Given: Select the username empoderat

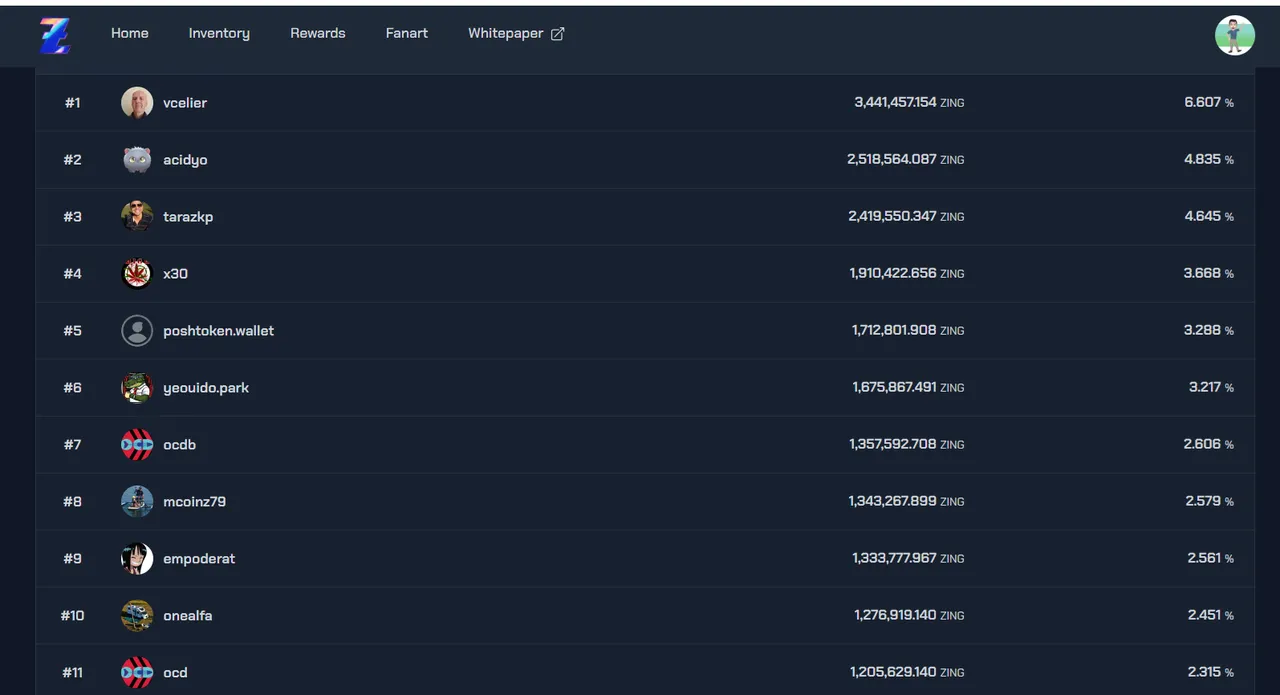Looking at the screenshot, I should (x=199, y=558).
